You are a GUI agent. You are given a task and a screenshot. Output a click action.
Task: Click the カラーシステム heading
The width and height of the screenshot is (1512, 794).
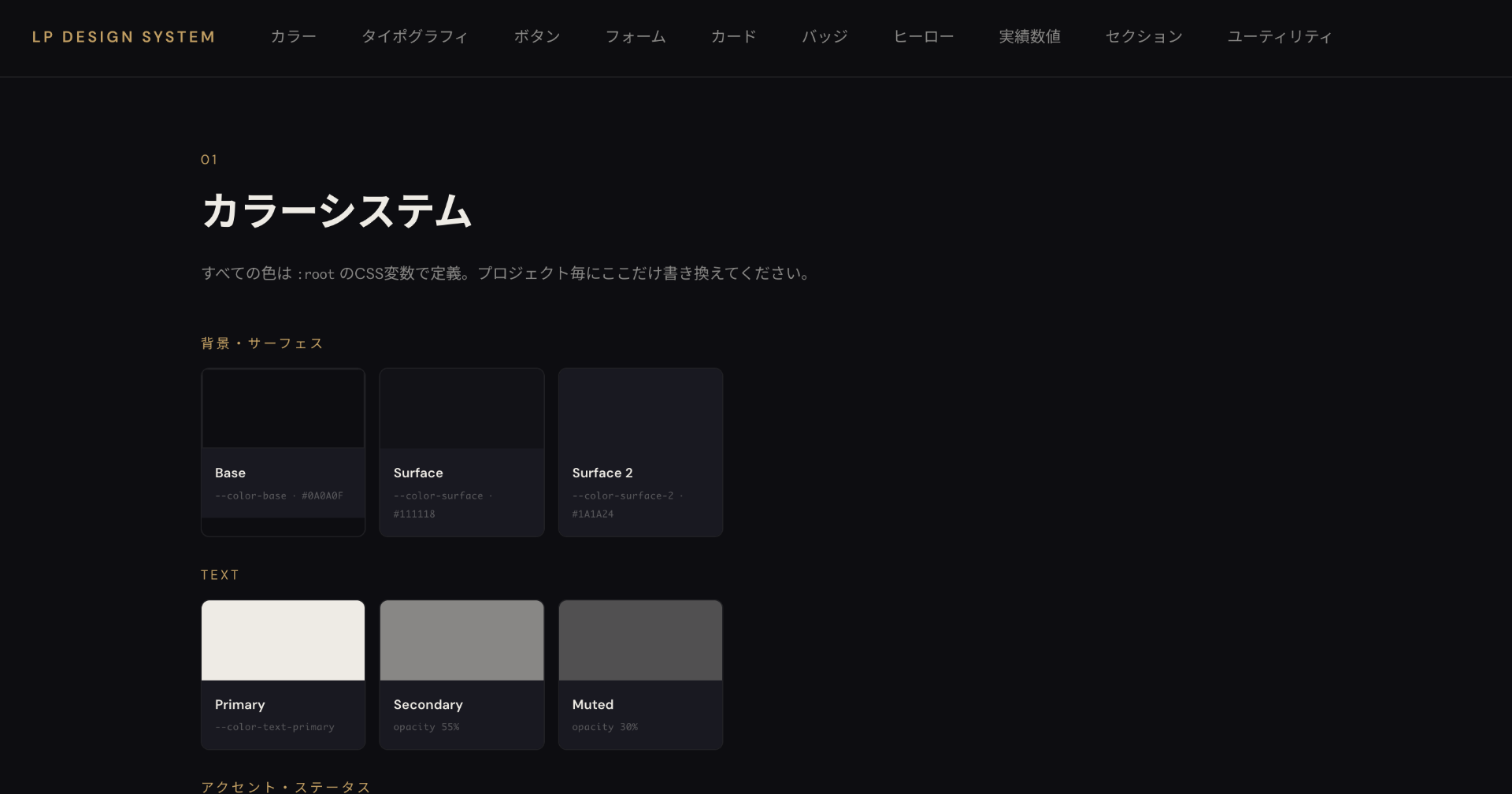click(337, 211)
